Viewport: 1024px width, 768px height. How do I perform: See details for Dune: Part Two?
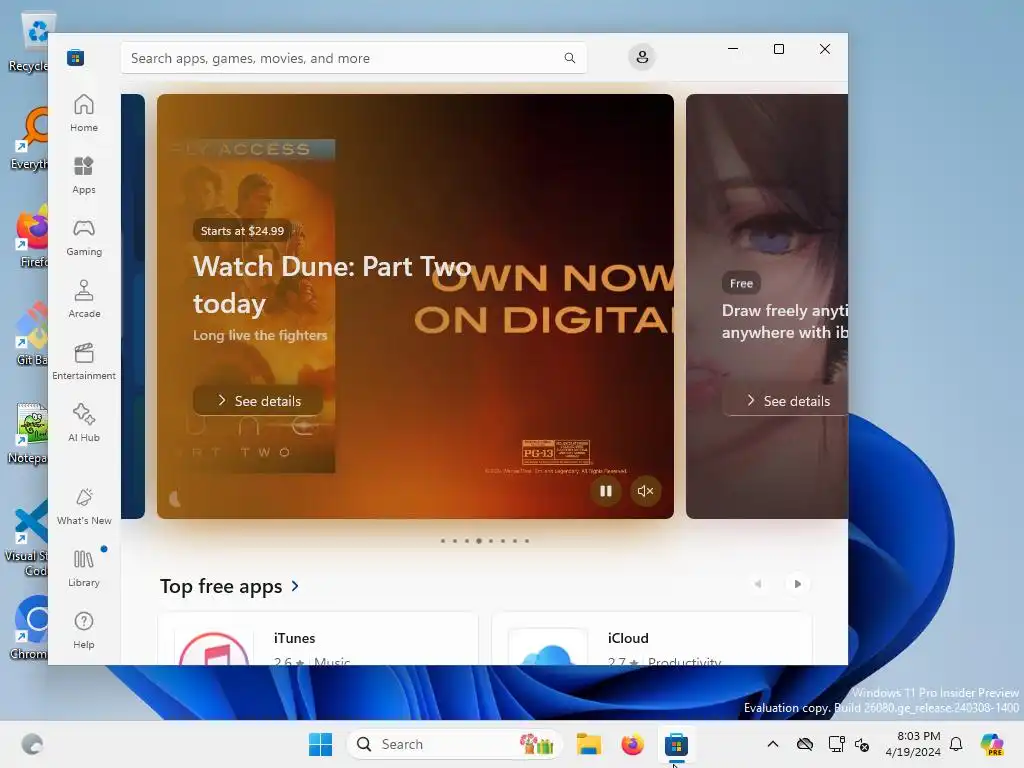tap(258, 400)
